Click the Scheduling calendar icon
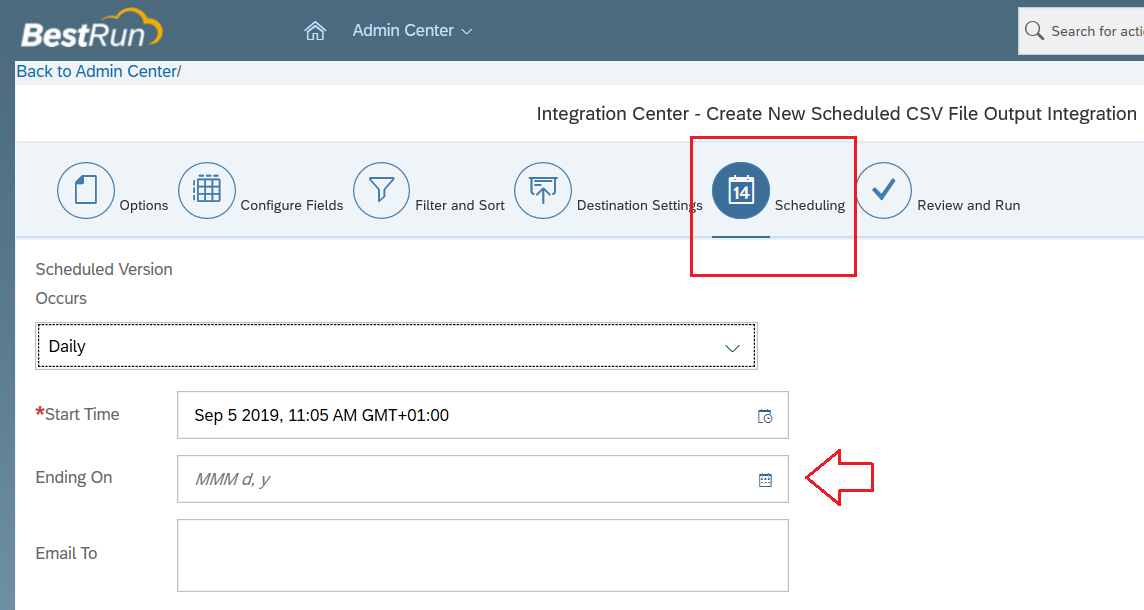This screenshot has width=1144, height=610. [741, 190]
